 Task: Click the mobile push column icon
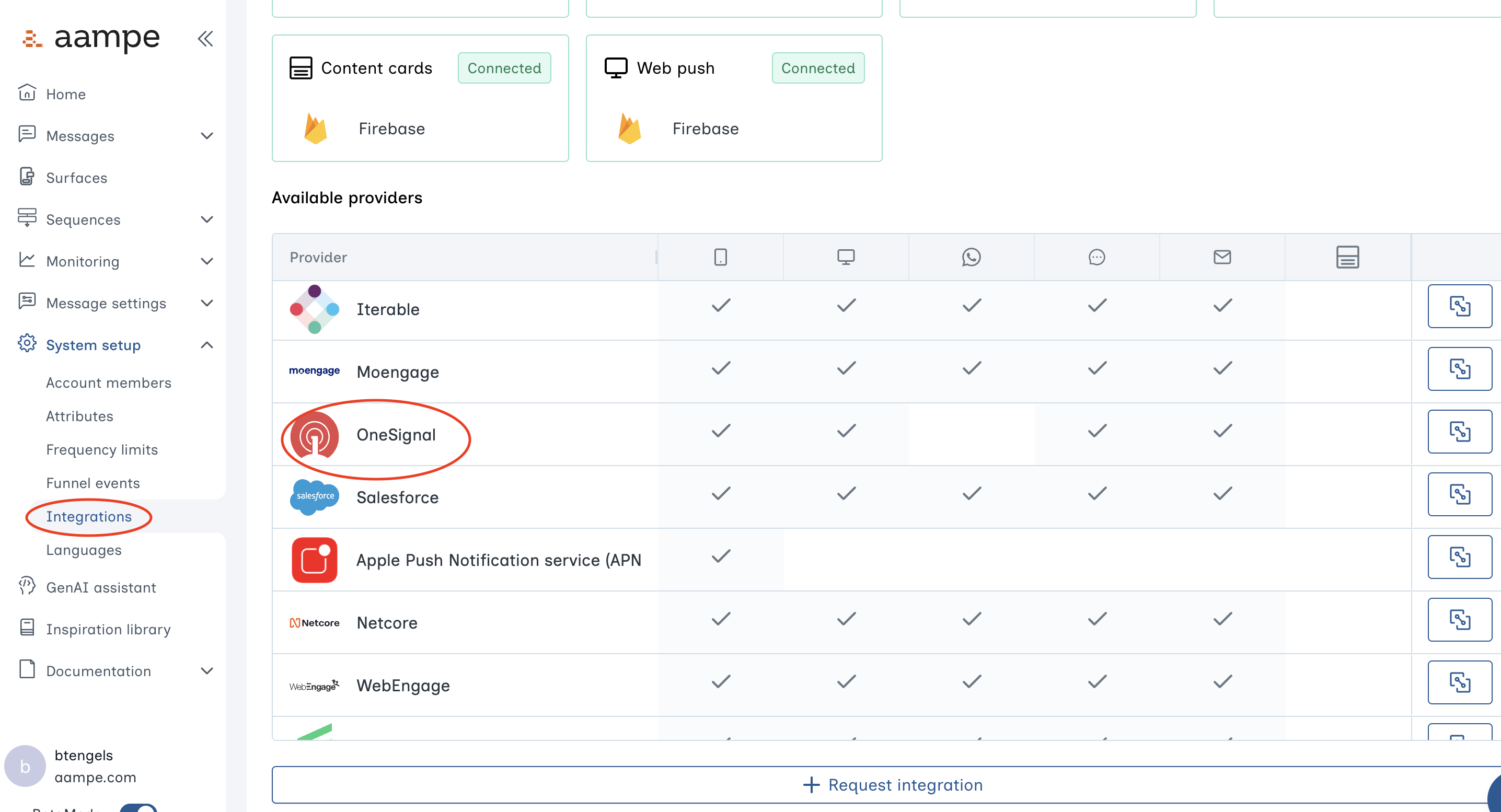[x=720, y=257]
